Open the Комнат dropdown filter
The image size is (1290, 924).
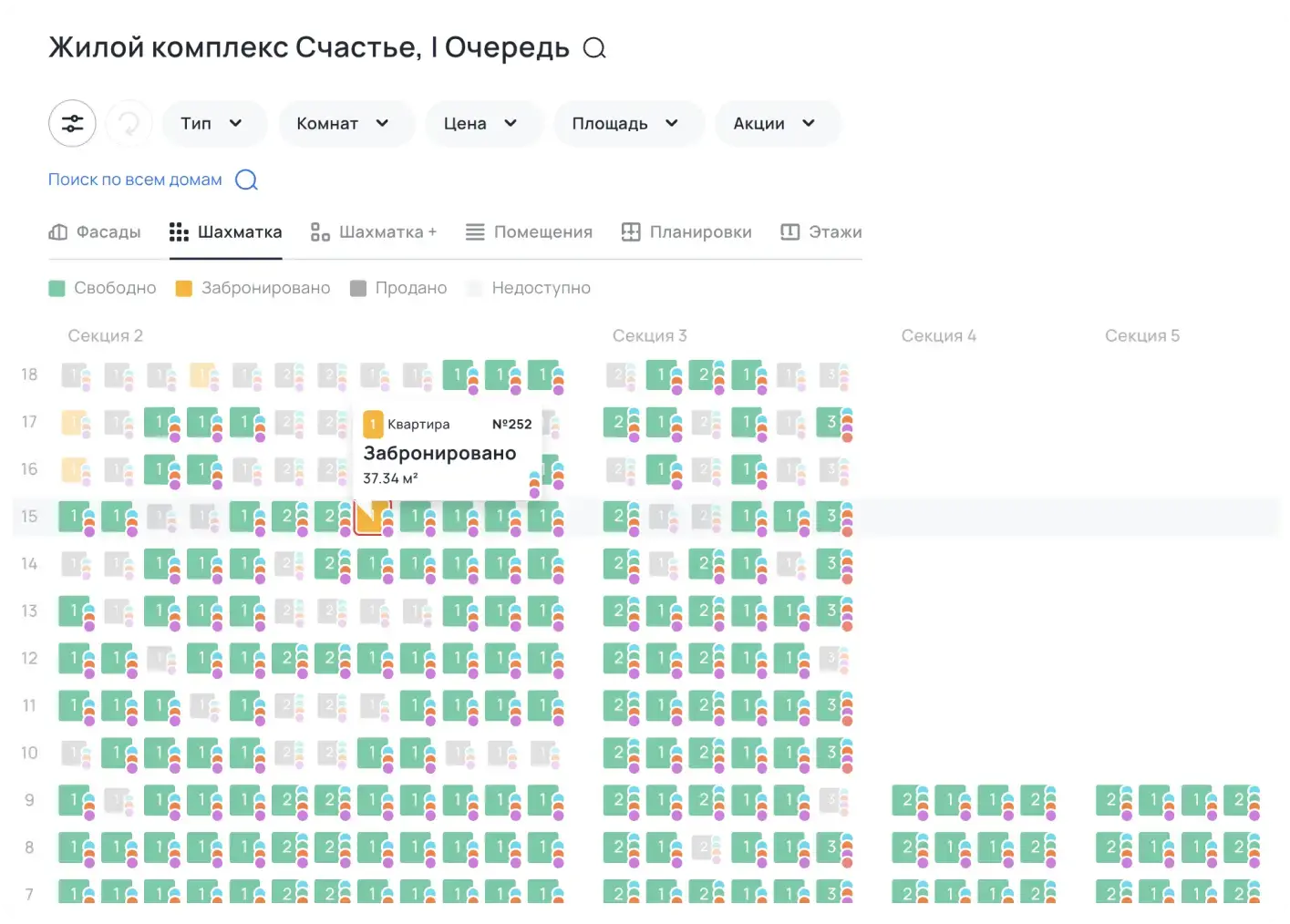345,123
